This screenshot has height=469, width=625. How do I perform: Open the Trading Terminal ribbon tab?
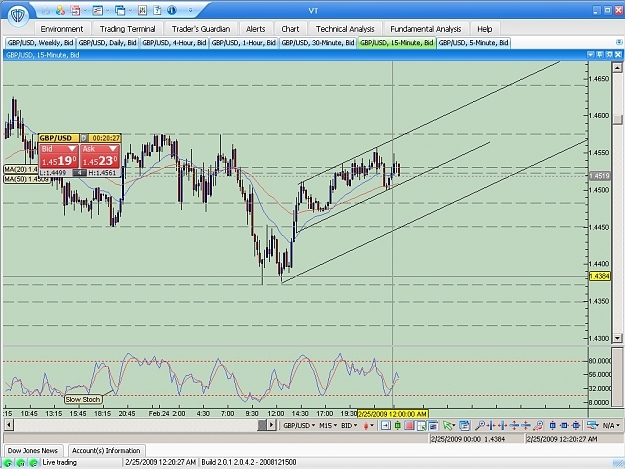(128, 29)
